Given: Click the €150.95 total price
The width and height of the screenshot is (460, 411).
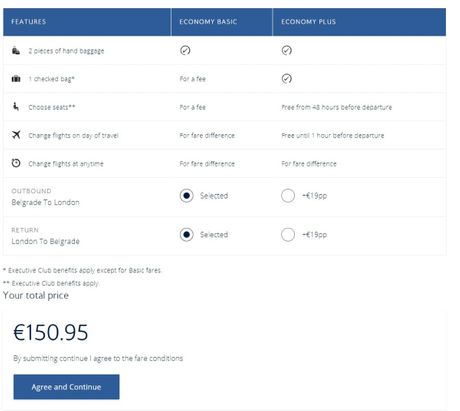Looking at the screenshot, I should pos(51,332).
